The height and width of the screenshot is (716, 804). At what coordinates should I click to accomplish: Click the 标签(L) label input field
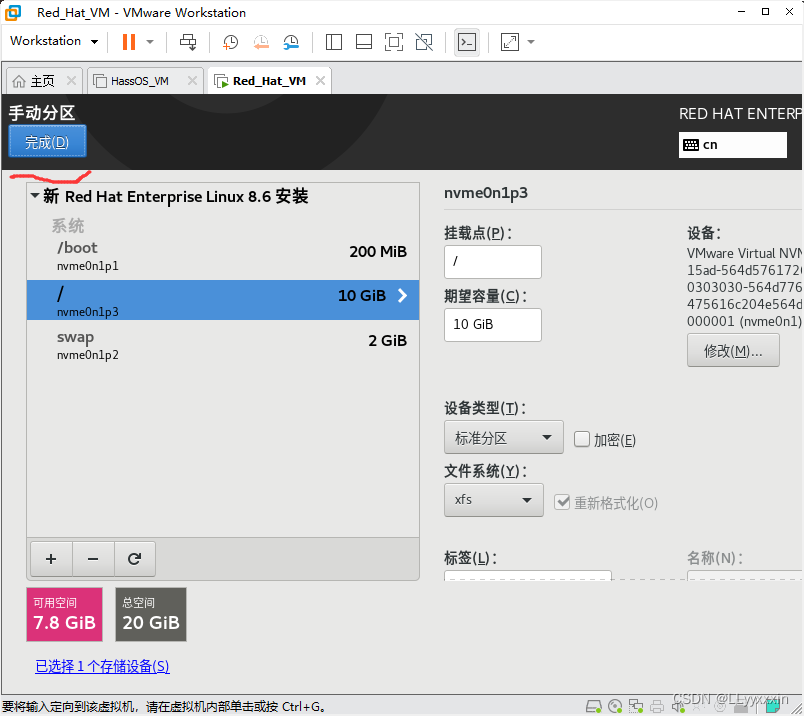pyautogui.click(x=528, y=575)
